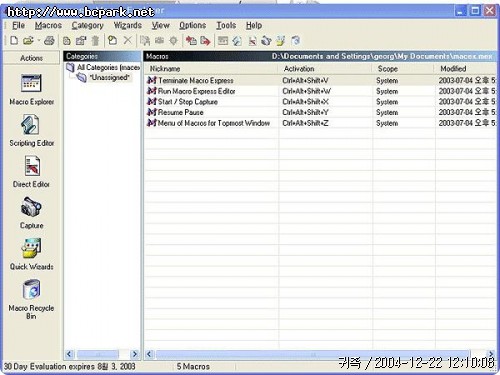Select Run Macro Express Editor macro row
Viewport: 500px width, 375px height.
321,91
